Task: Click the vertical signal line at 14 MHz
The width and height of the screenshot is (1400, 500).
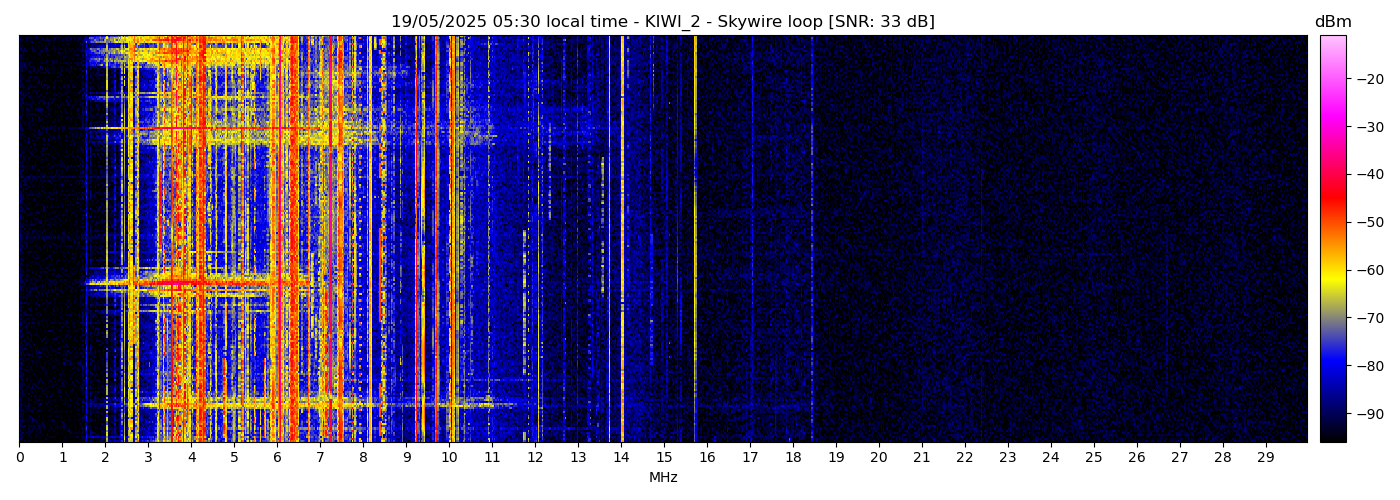Action: pos(622,240)
